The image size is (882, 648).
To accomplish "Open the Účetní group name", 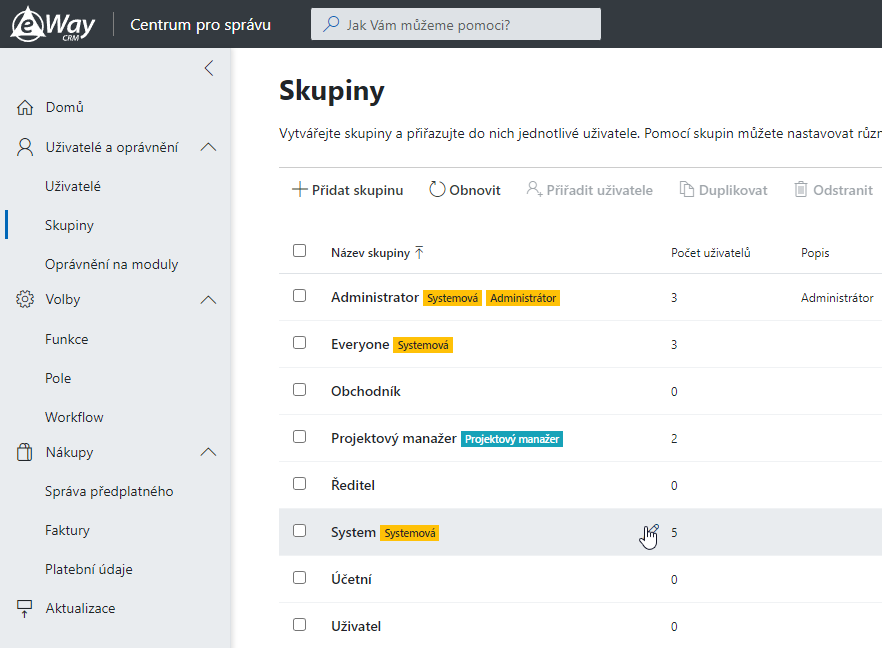I will (x=351, y=579).
